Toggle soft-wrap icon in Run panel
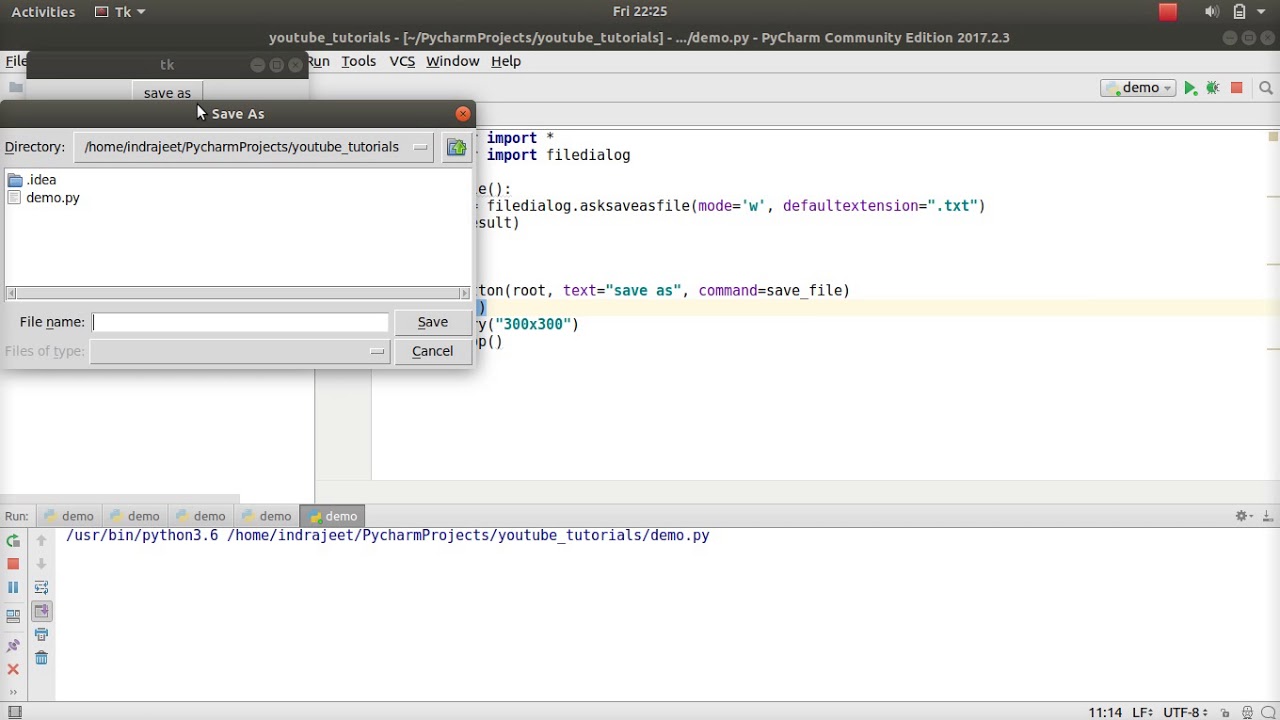Image resolution: width=1280 pixels, height=720 pixels. coord(41,588)
